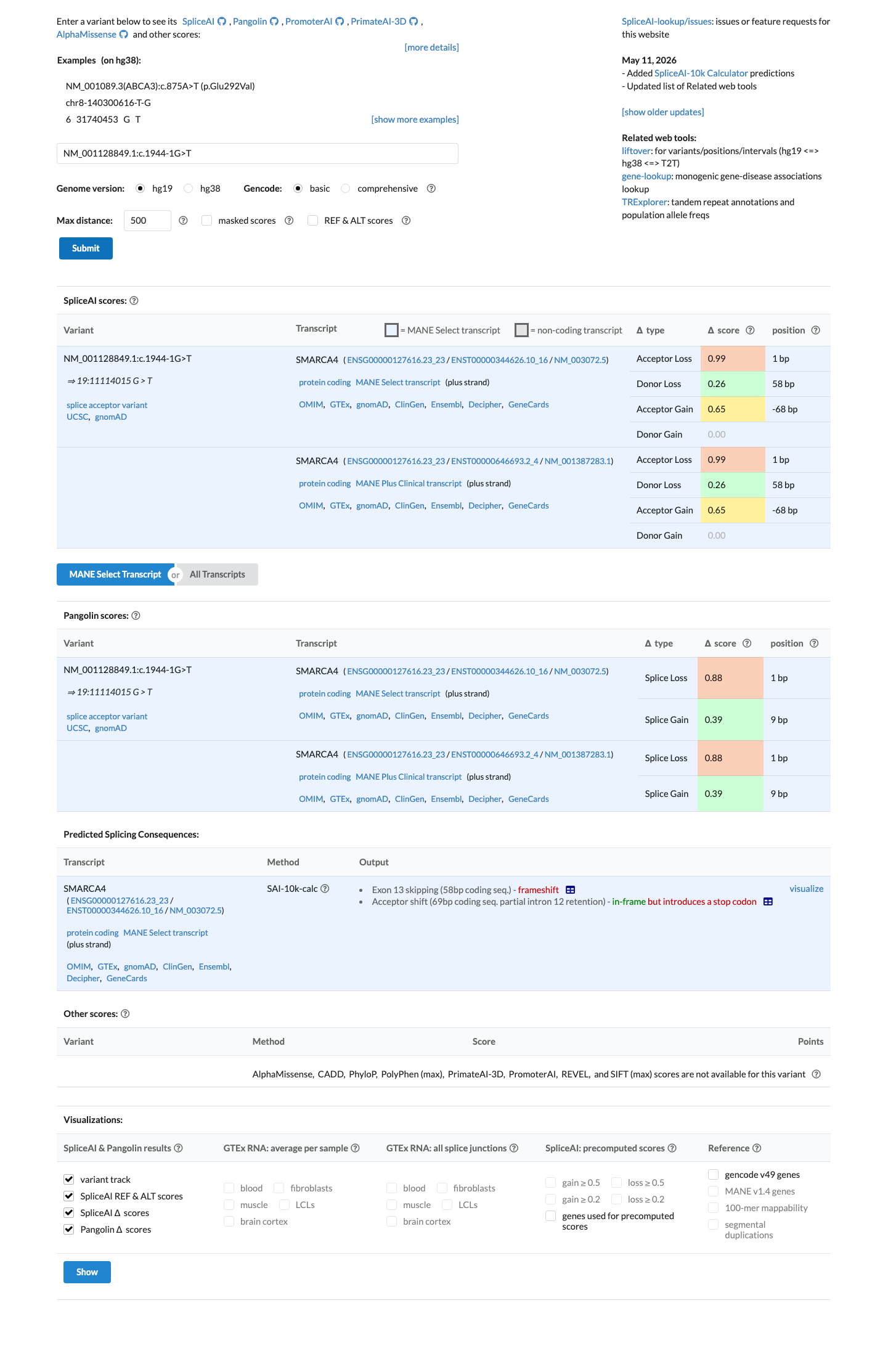The image size is (896, 1356).
Task: Open help icon beside SpliceAI position column
Action: [x=816, y=330]
